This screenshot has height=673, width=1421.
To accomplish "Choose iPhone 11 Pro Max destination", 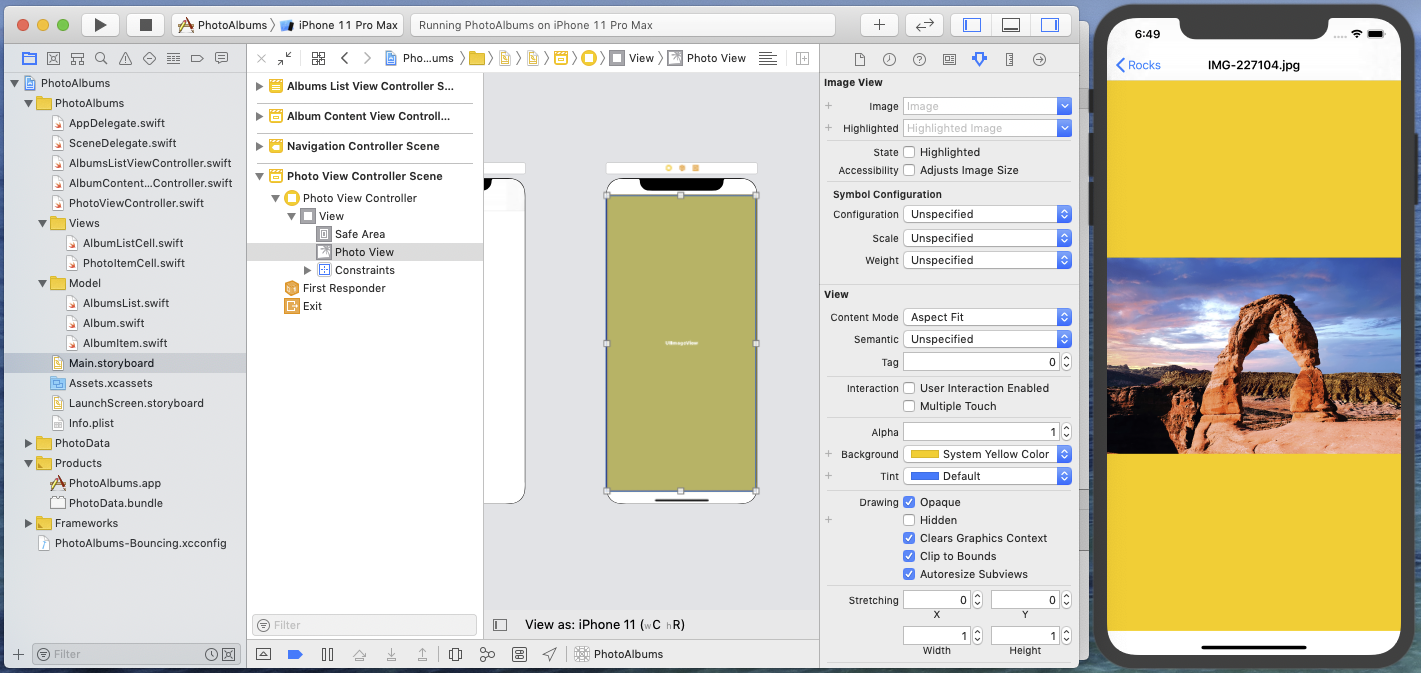I will coord(339,25).
